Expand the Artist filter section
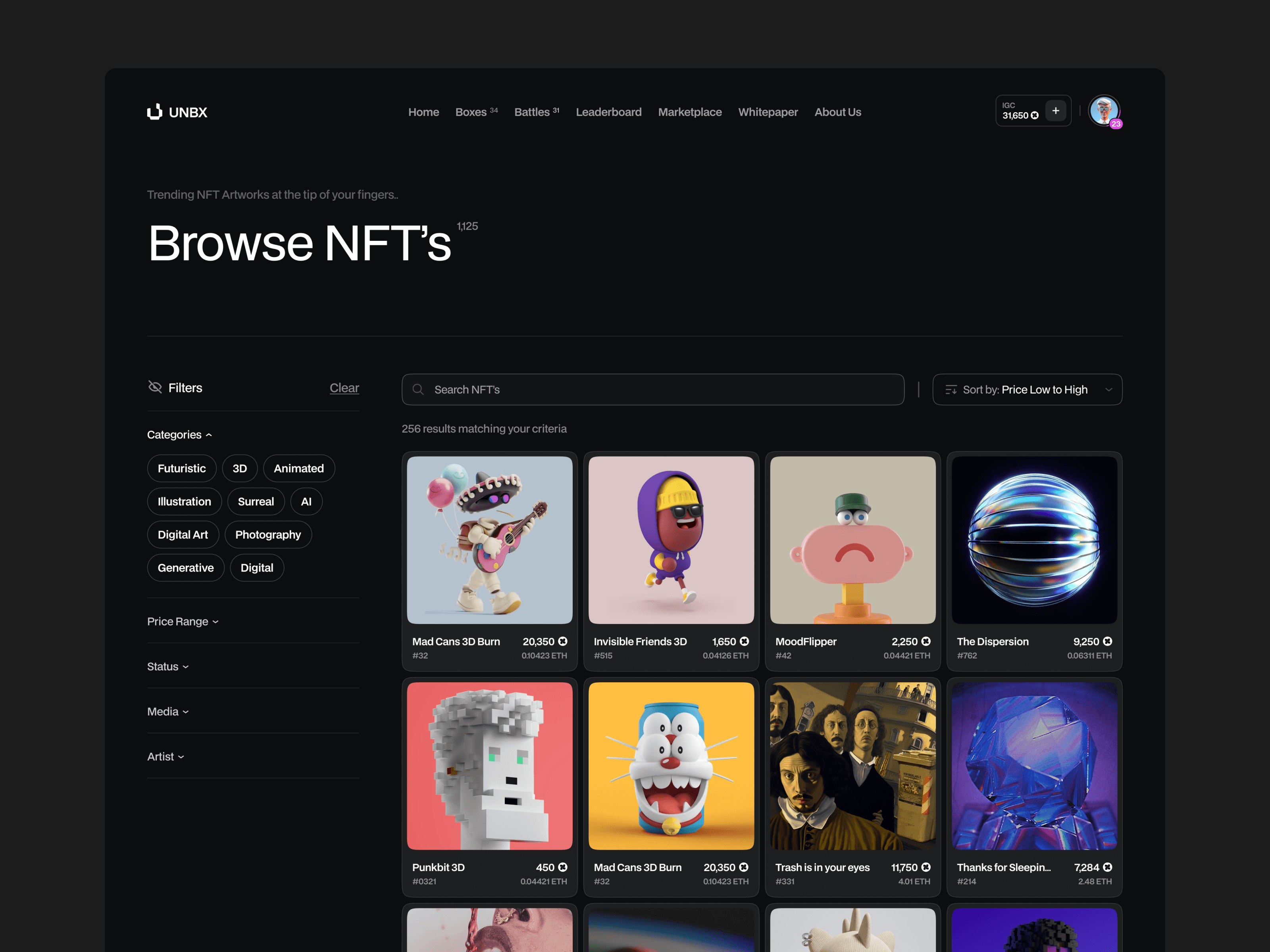Screen dimensions: 1270x952 click(165, 756)
